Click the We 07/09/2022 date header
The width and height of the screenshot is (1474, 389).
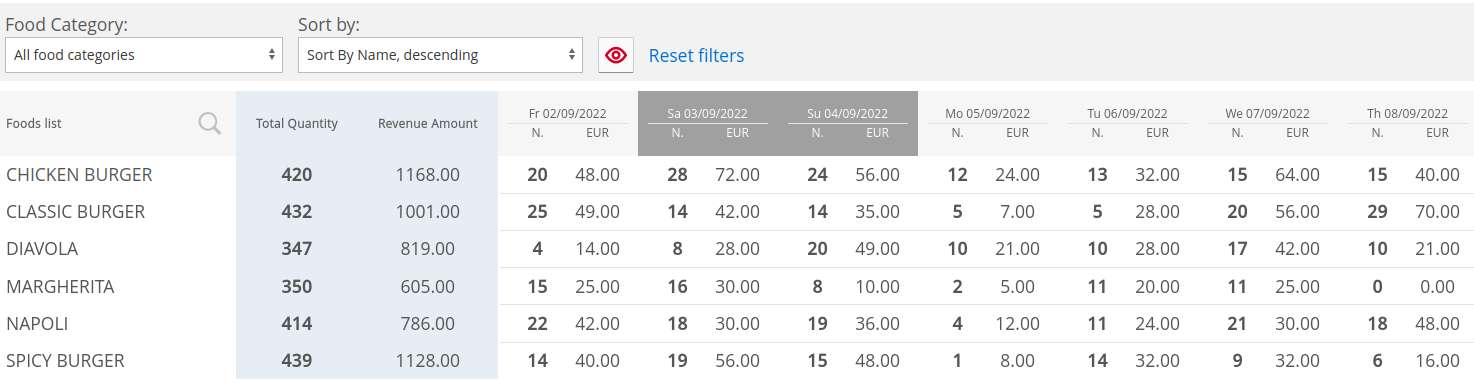coord(1267,114)
